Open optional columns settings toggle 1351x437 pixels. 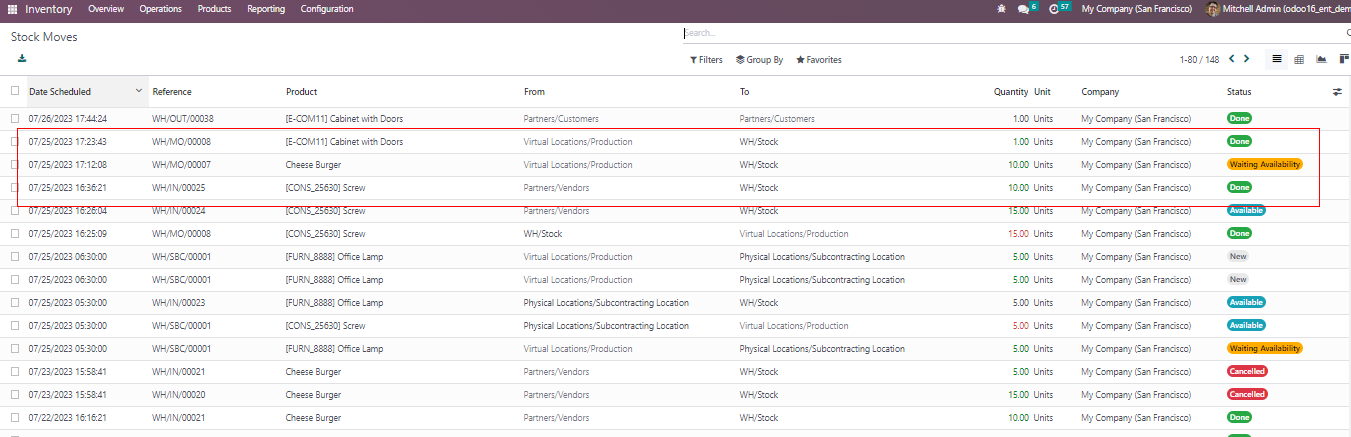(x=1337, y=92)
